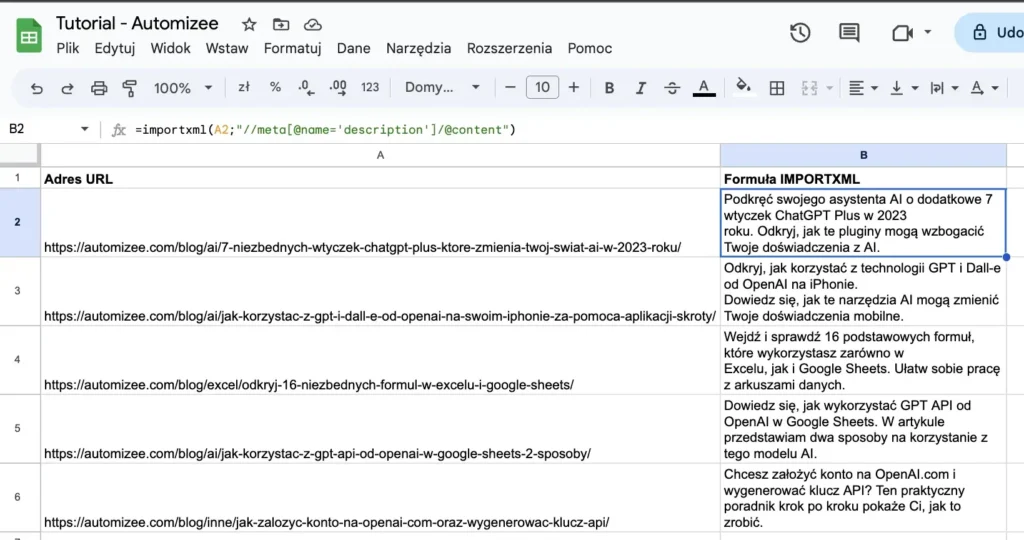Select column B header

click(x=863, y=155)
